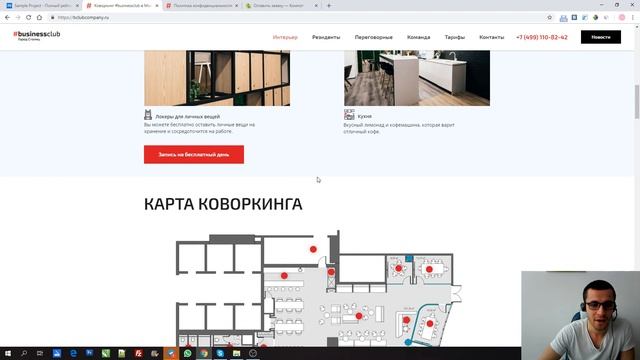This screenshot has height=360, width=640.
Task: Switch to Chrome icon on taskbar
Action: click(x=204, y=353)
